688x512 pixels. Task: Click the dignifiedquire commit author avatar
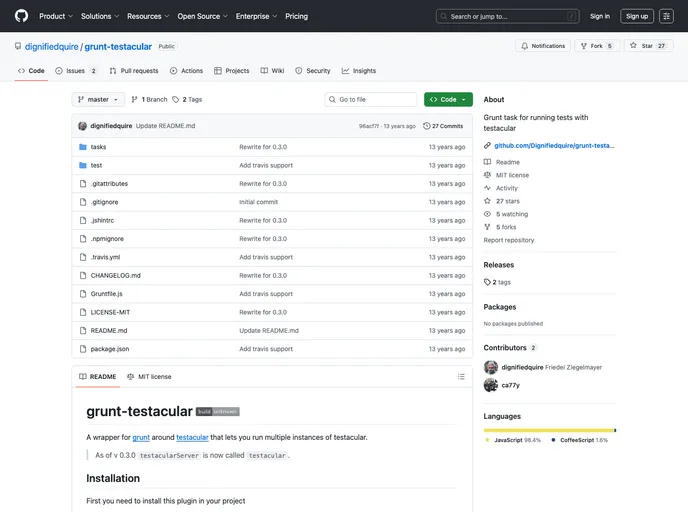[x=82, y=126]
